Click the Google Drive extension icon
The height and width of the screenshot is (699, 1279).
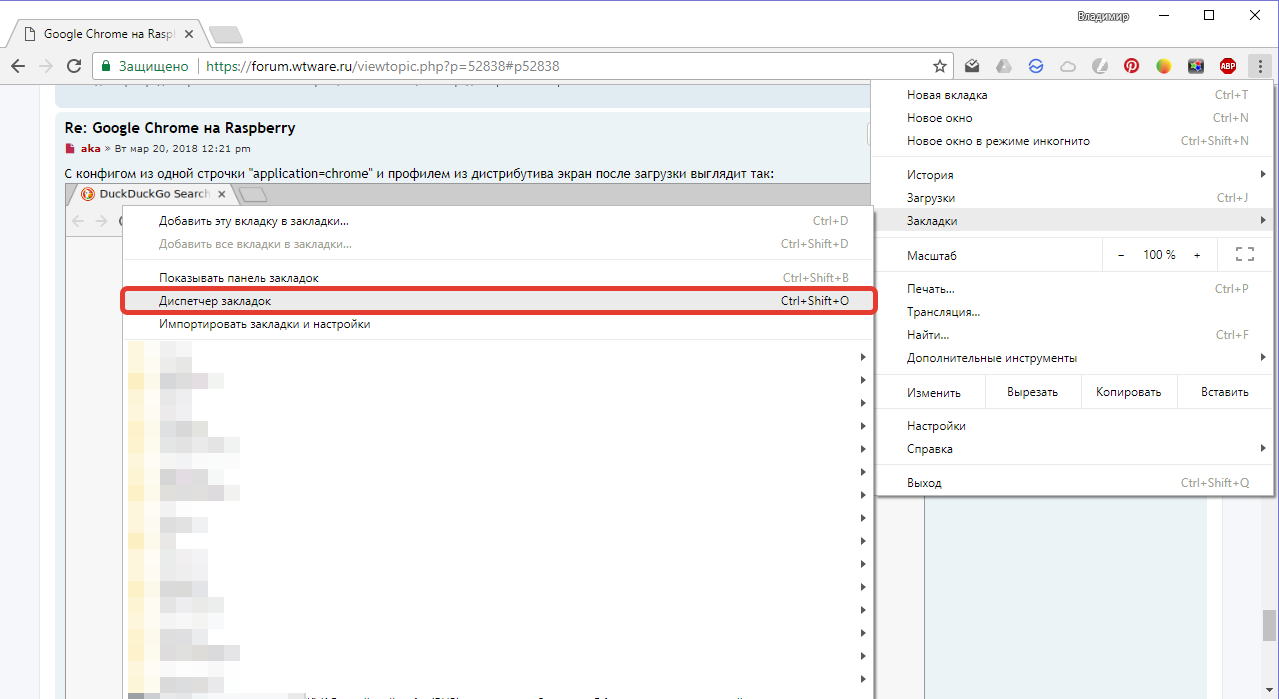click(x=1003, y=66)
